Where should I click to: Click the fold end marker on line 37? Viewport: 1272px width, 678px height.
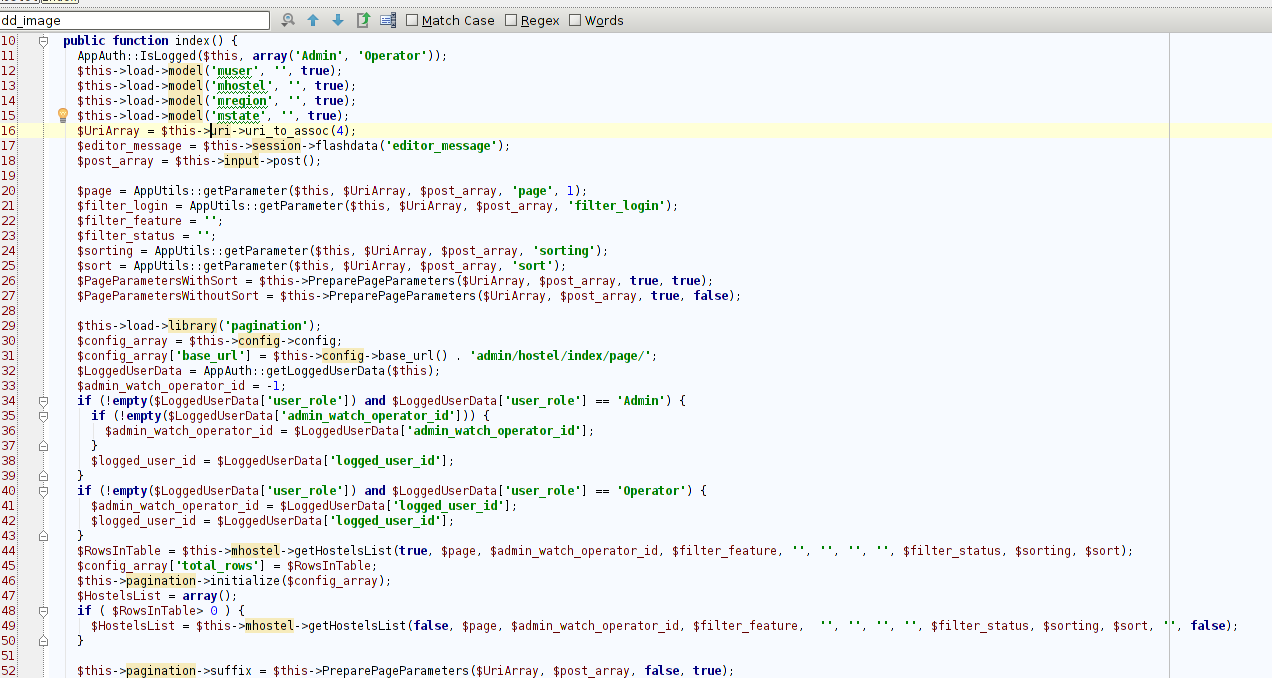43,446
